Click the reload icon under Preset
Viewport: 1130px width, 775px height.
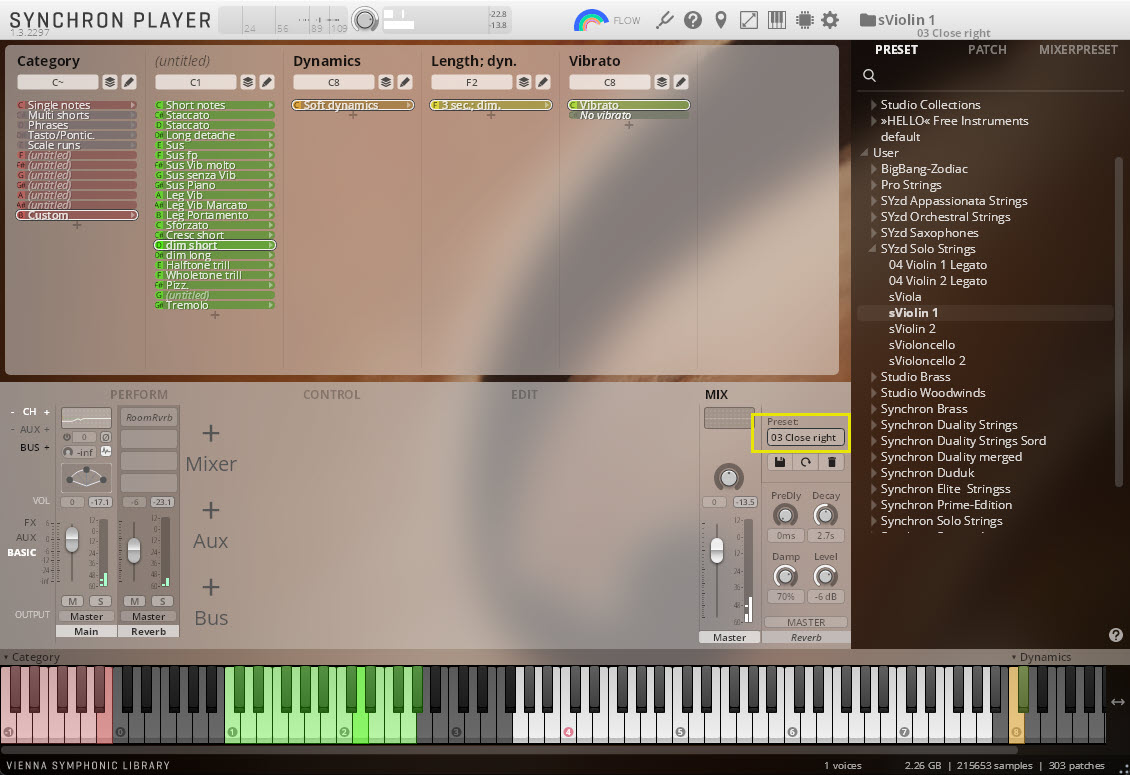(x=806, y=462)
